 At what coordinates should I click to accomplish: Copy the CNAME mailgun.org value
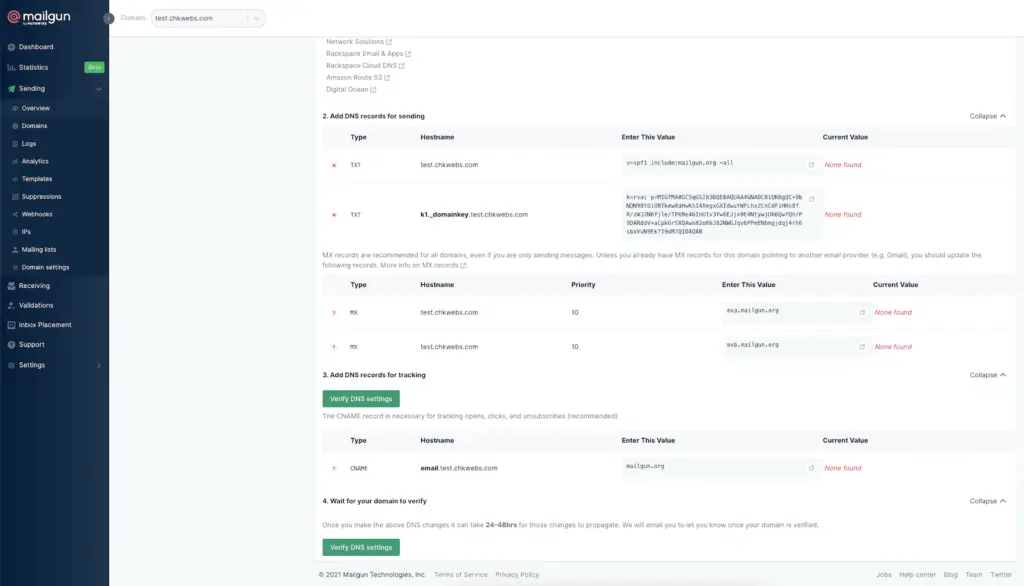(811, 468)
